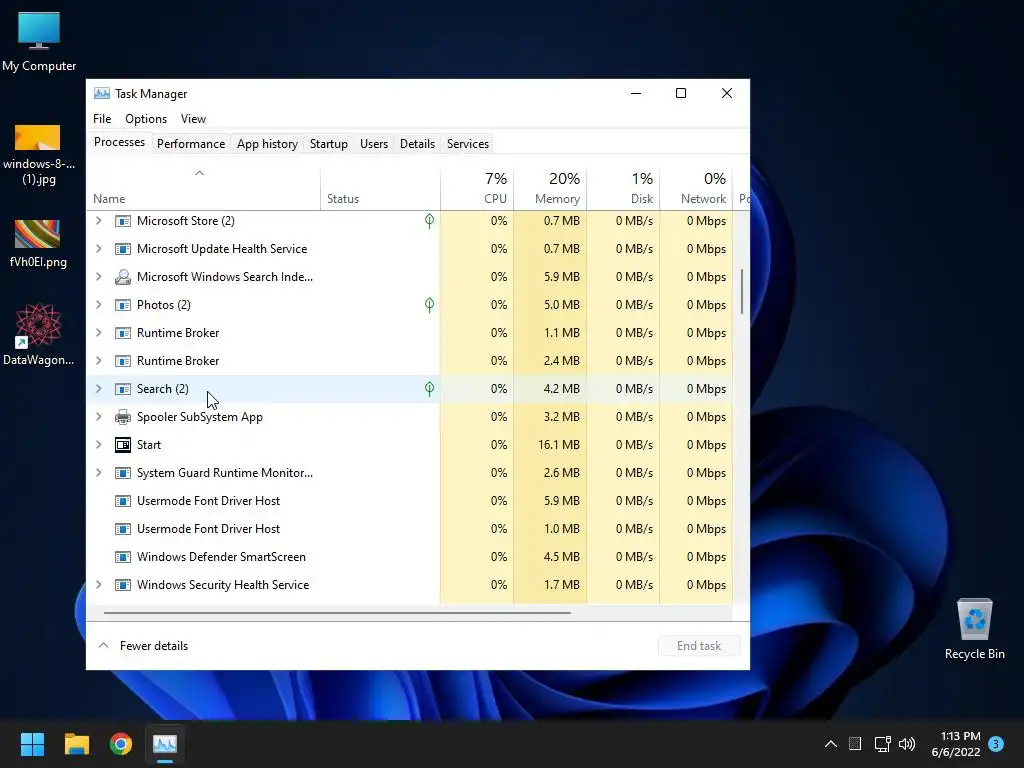Screen dimensions: 1024x768
Task: Open the volume control in system tray
Action: (907, 744)
